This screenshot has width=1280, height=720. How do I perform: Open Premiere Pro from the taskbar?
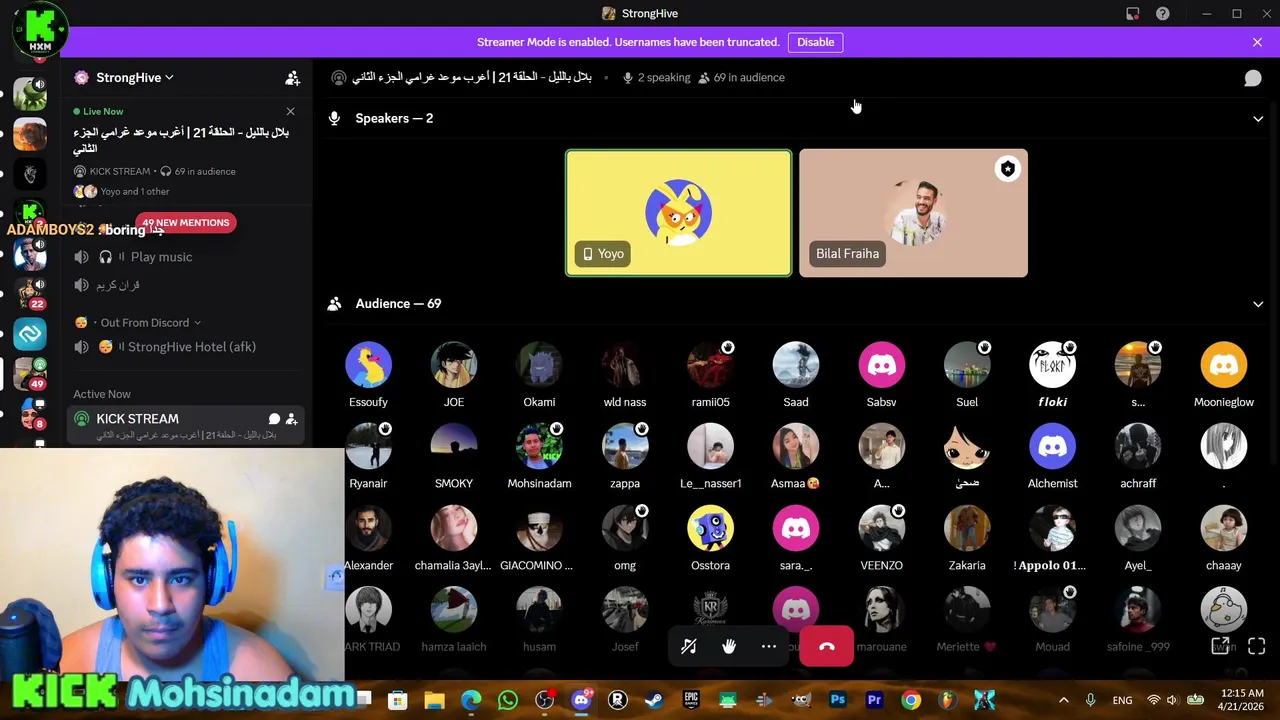point(874,700)
